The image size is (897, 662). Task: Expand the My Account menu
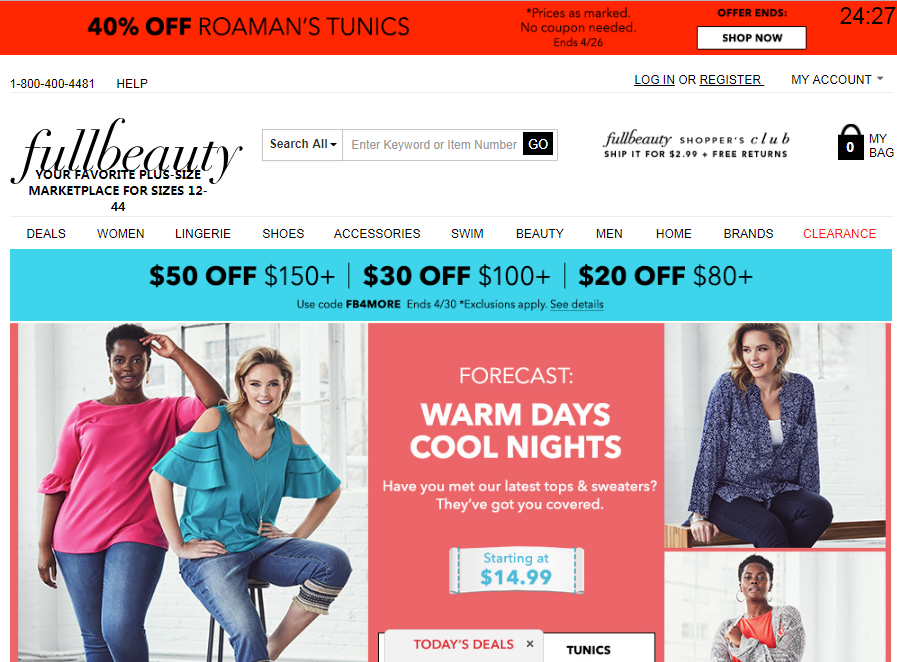[x=837, y=80]
